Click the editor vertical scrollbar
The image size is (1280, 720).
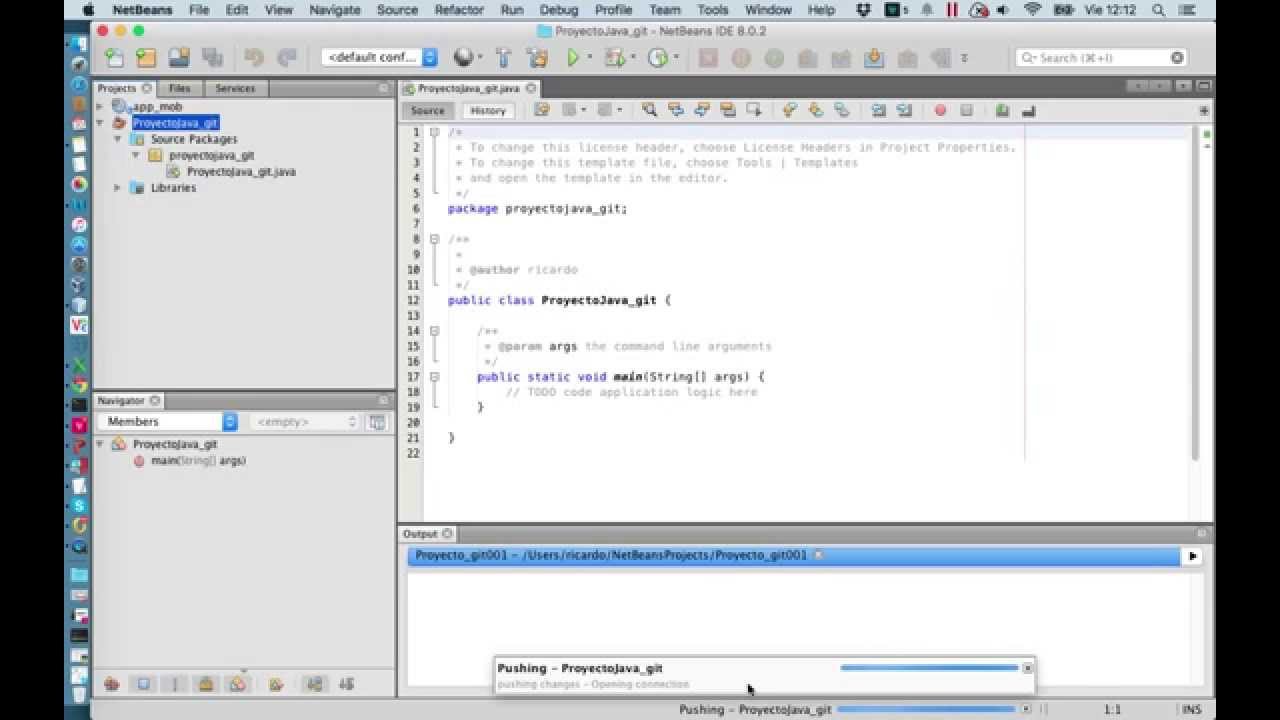pyautogui.click(x=1194, y=293)
